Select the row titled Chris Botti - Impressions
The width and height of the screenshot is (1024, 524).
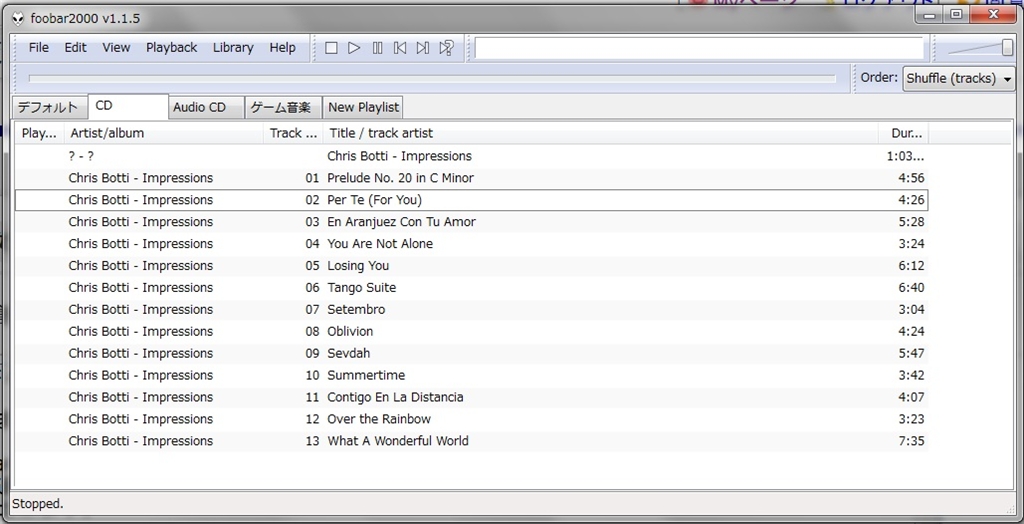pyautogui.click(x=471, y=156)
